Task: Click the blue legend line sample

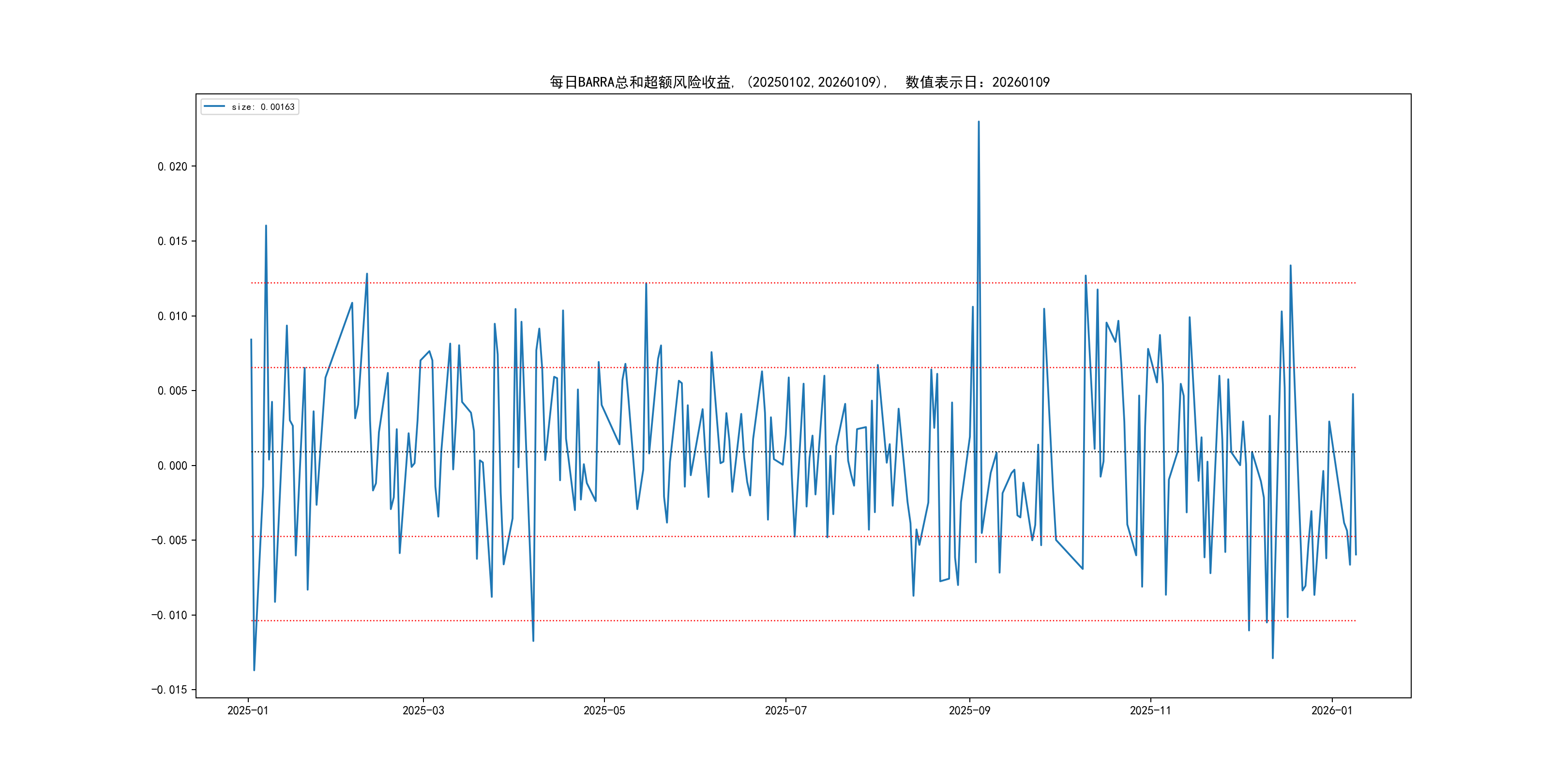Action: [x=213, y=106]
